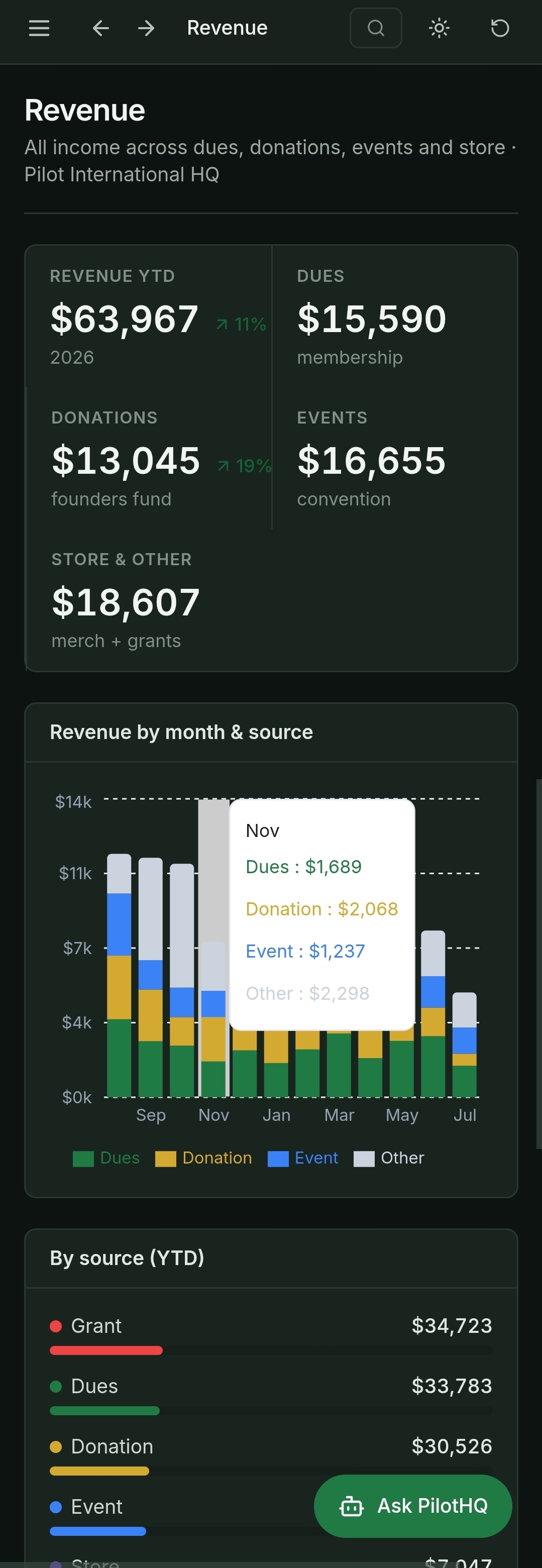Open the Ask PilotHQ assistant
542x1568 pixels.
tap(413, 1506)
